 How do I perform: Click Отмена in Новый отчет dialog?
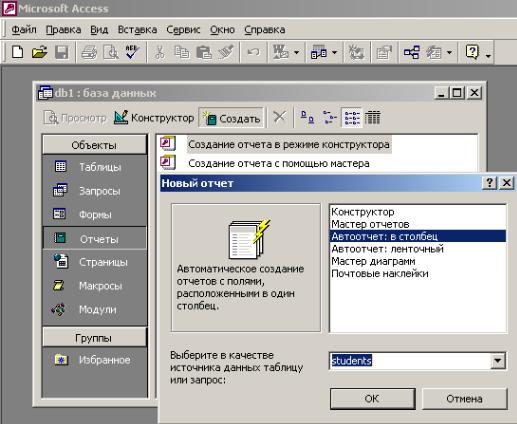464,399
